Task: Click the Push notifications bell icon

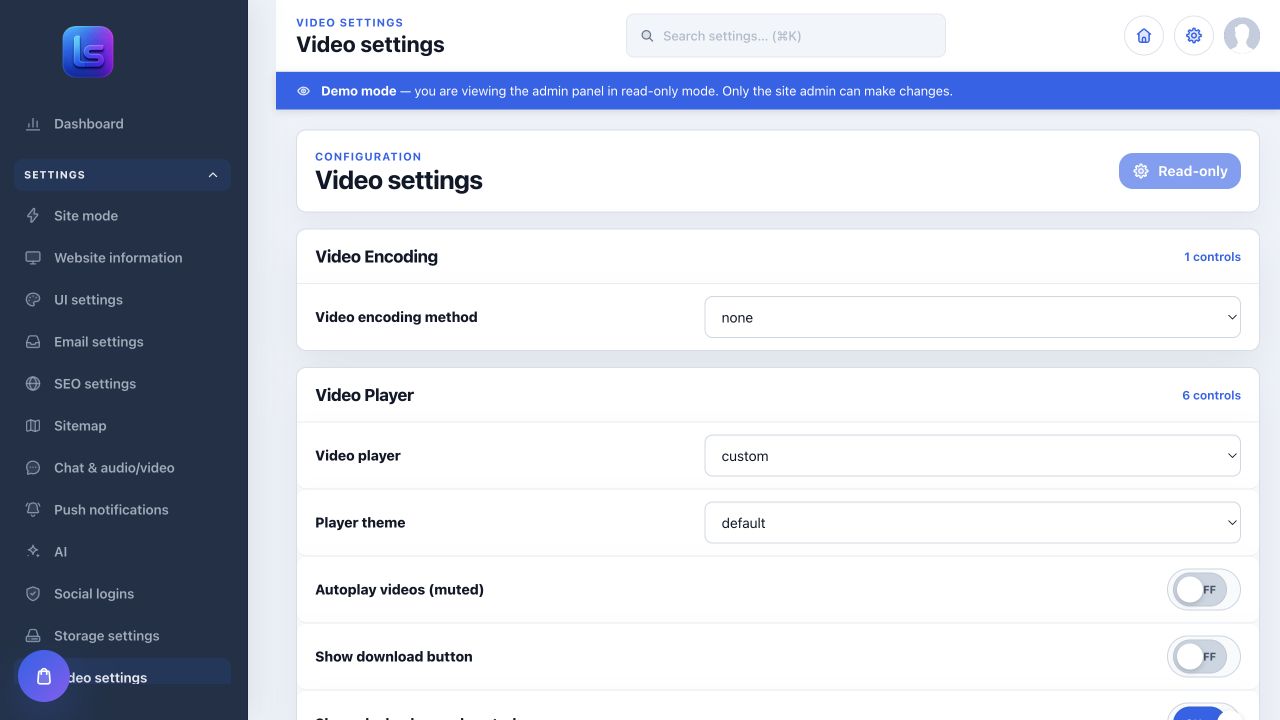Action: point(33,510)
